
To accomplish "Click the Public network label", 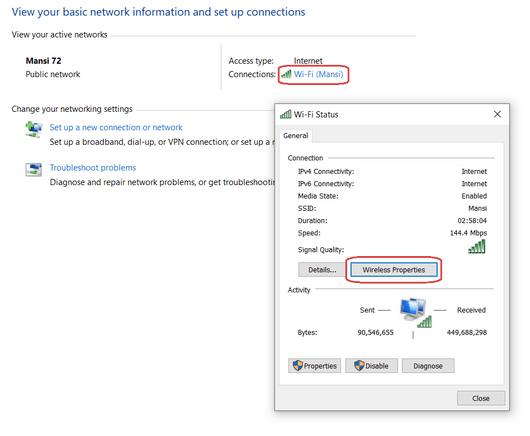I will (53, 74).
